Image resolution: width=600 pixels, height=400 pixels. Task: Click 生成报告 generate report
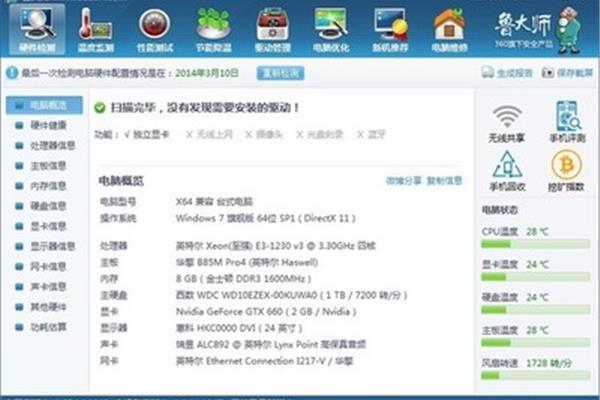507,73
